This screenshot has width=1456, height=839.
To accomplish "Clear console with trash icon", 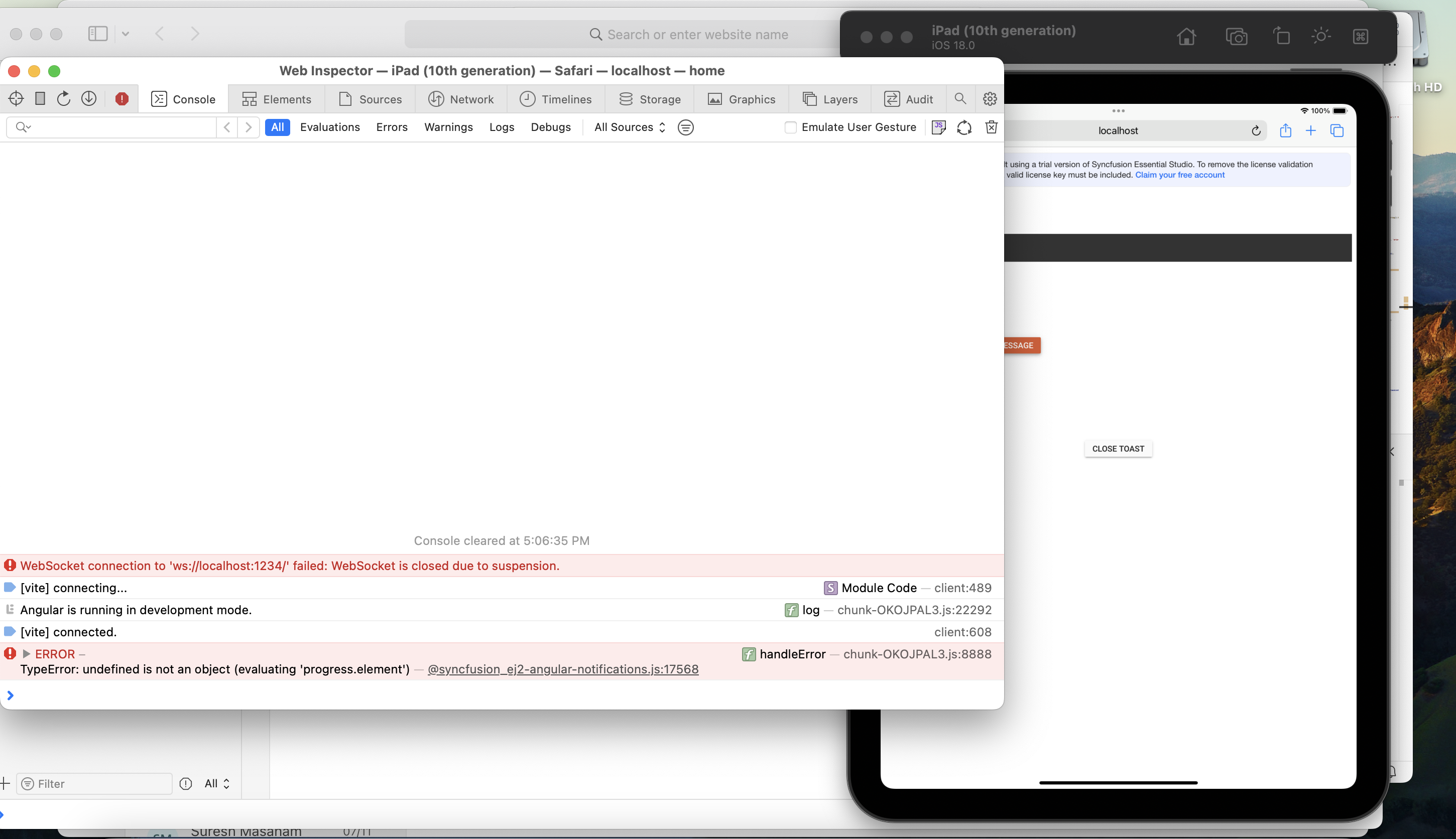I will [991, 127].
